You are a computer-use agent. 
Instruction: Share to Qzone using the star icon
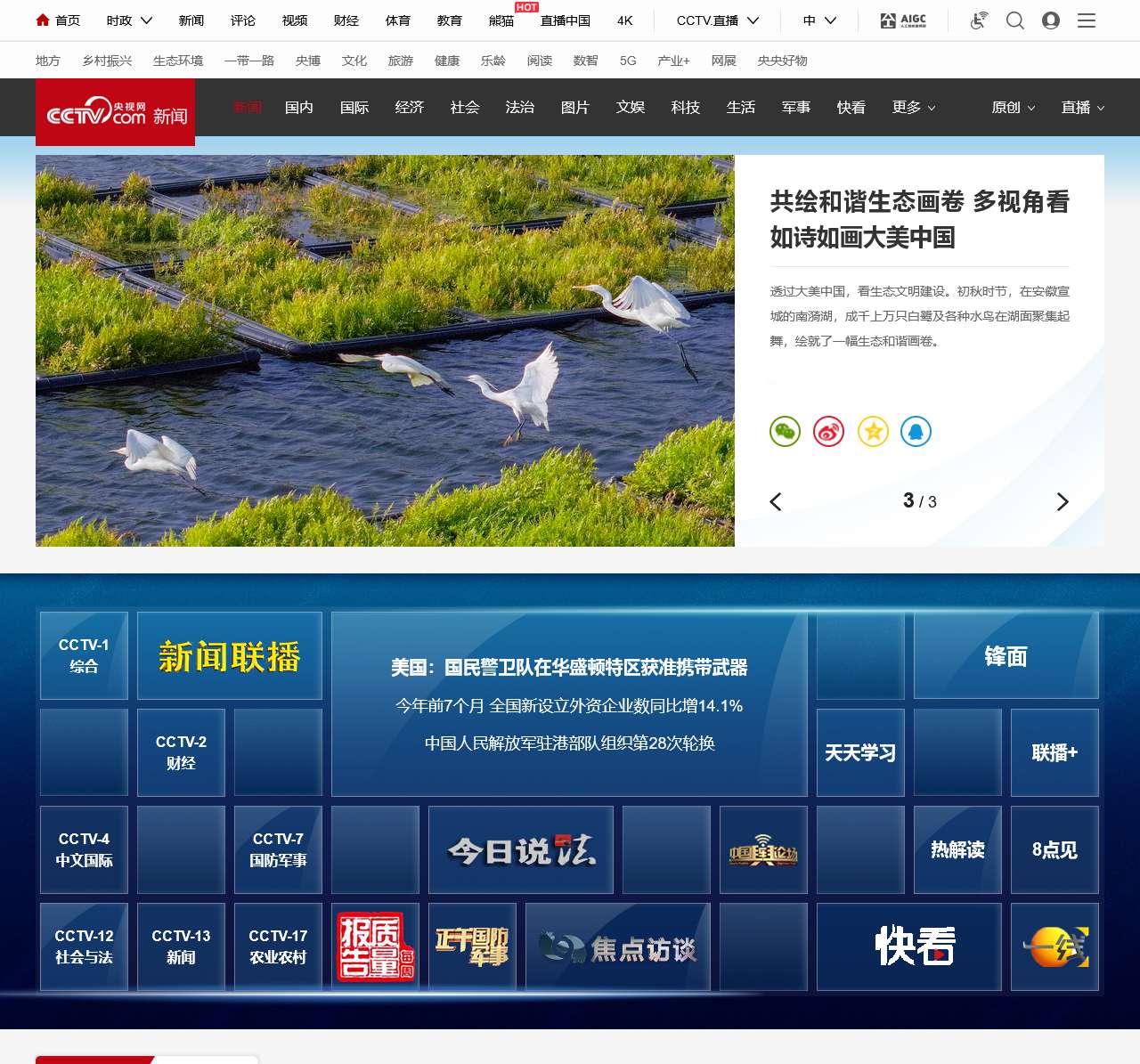pyautogui.click(x=873, y=432)
